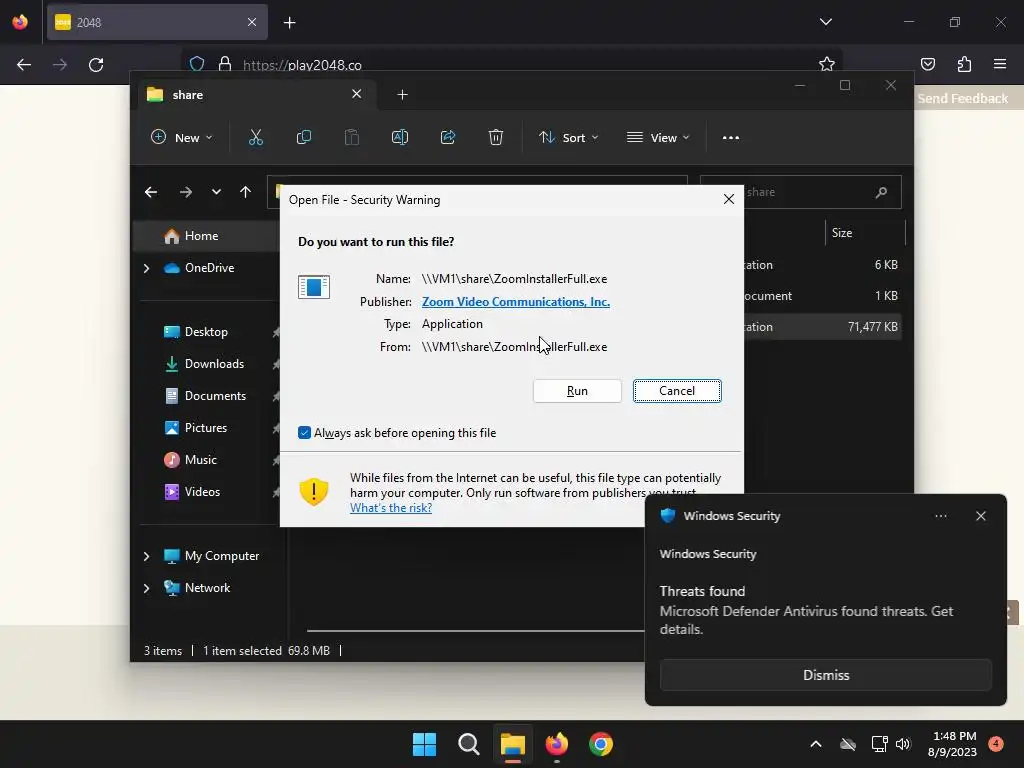Click the Delete trash icon in File Explorer
The image size is (1024, 768).
(x=496, y=137)
